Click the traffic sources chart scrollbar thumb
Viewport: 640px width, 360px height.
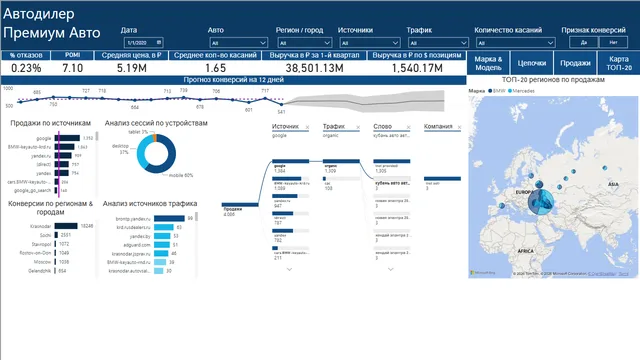[197, 216]
